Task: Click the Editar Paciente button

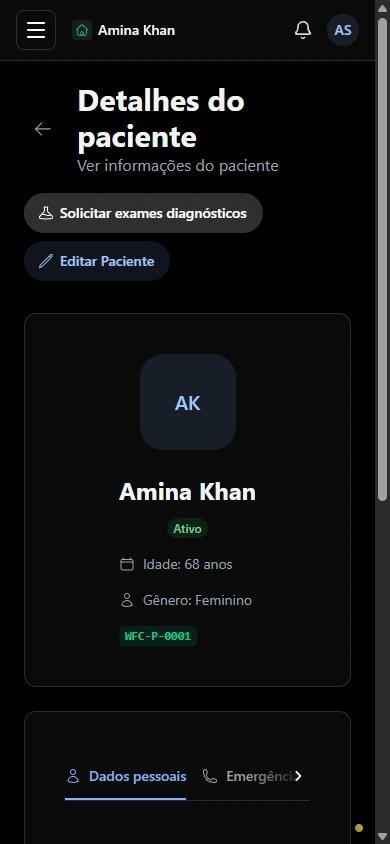Action: [x=97, y=261]
